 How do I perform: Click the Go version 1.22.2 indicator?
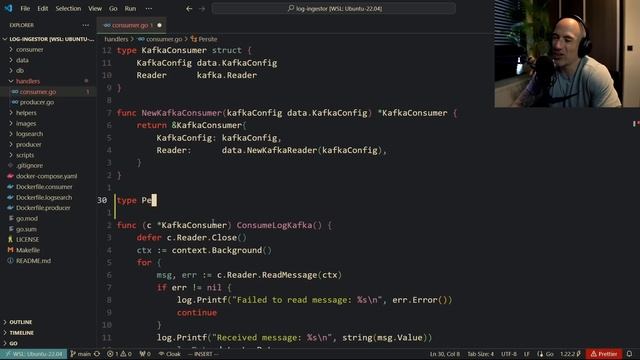570,354
